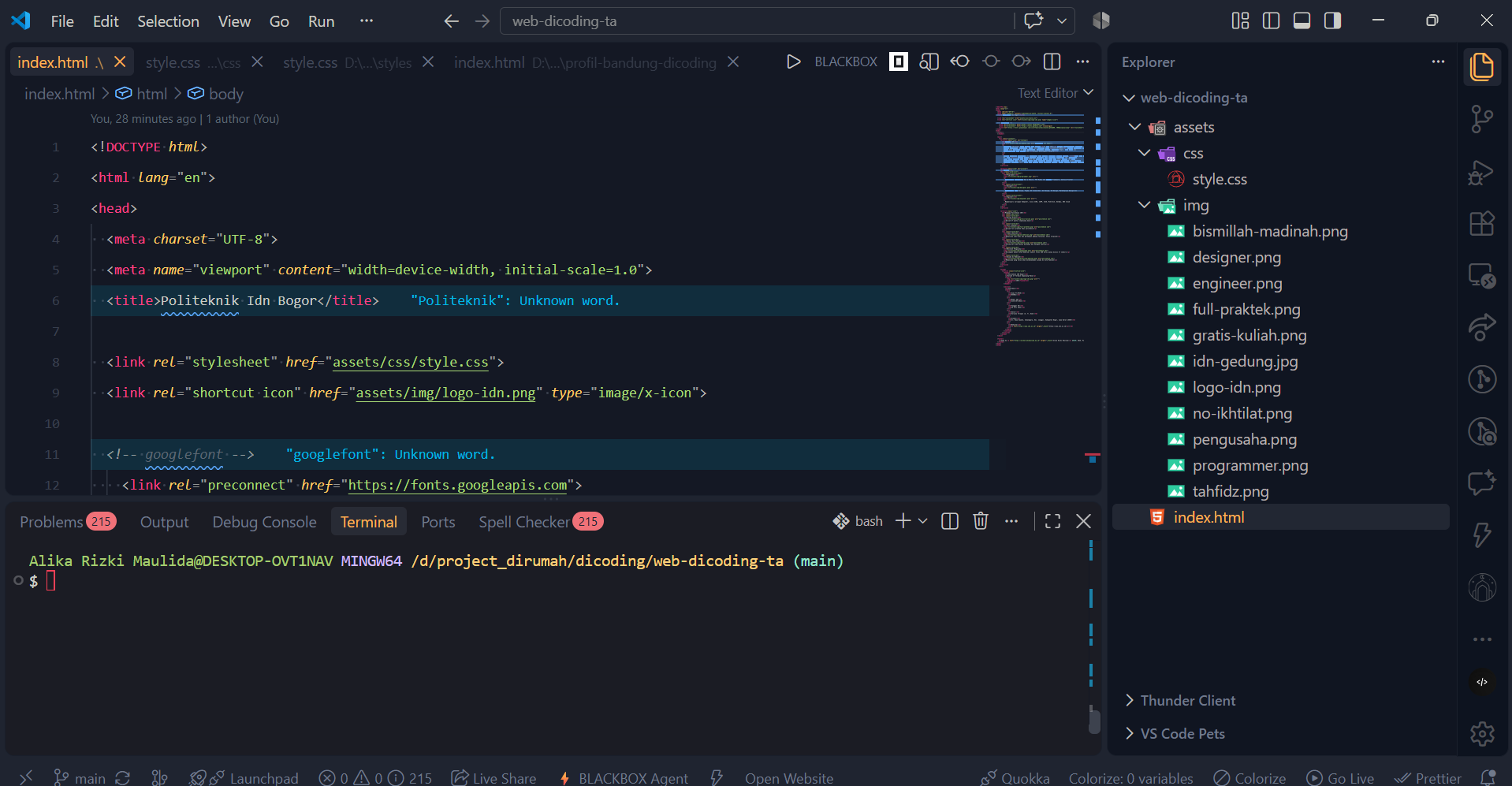This screenshot has width=1512, height=786.
Task: Click the back navigation arrow
Action: click(452, 21)
